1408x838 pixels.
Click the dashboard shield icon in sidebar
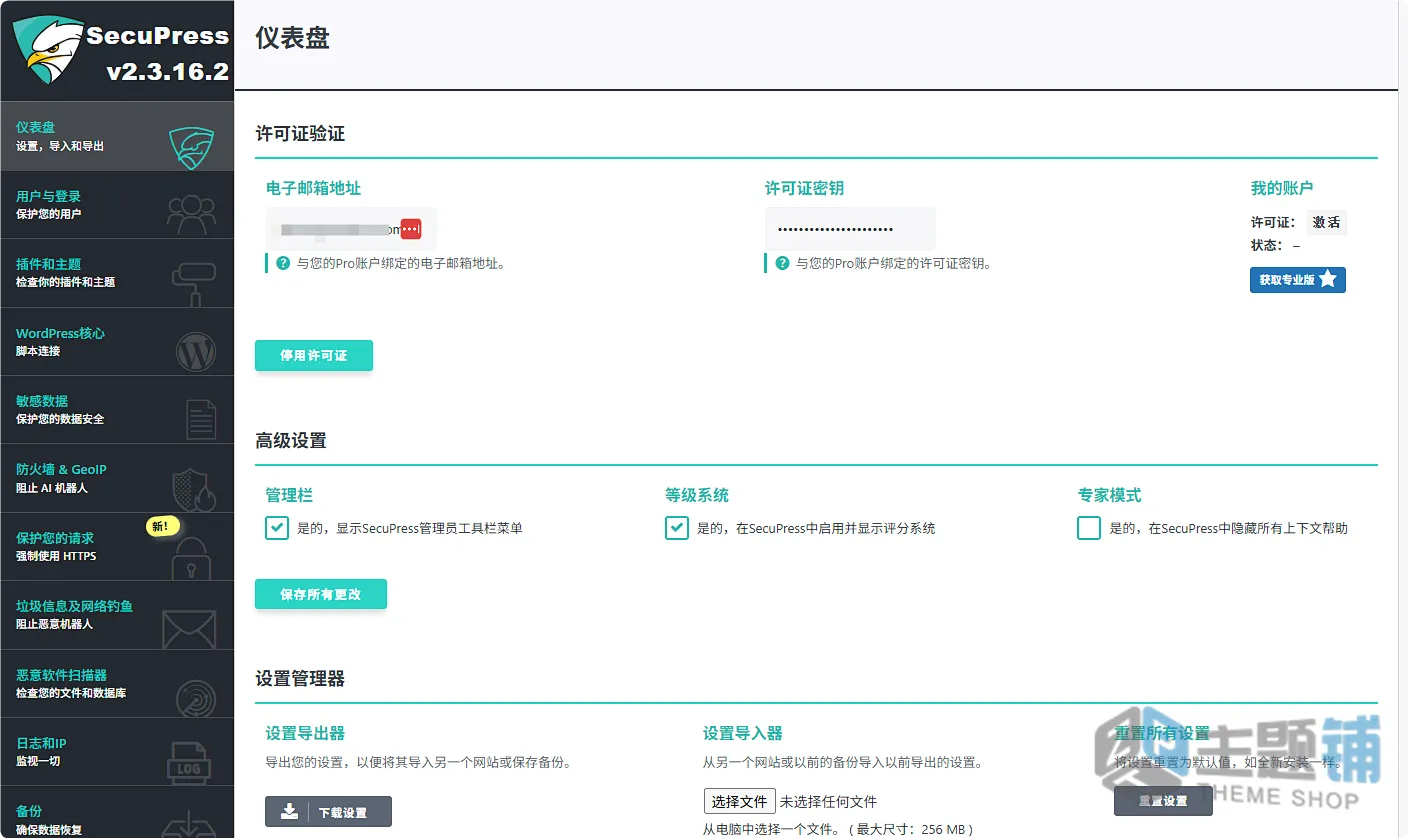(191, 148)
